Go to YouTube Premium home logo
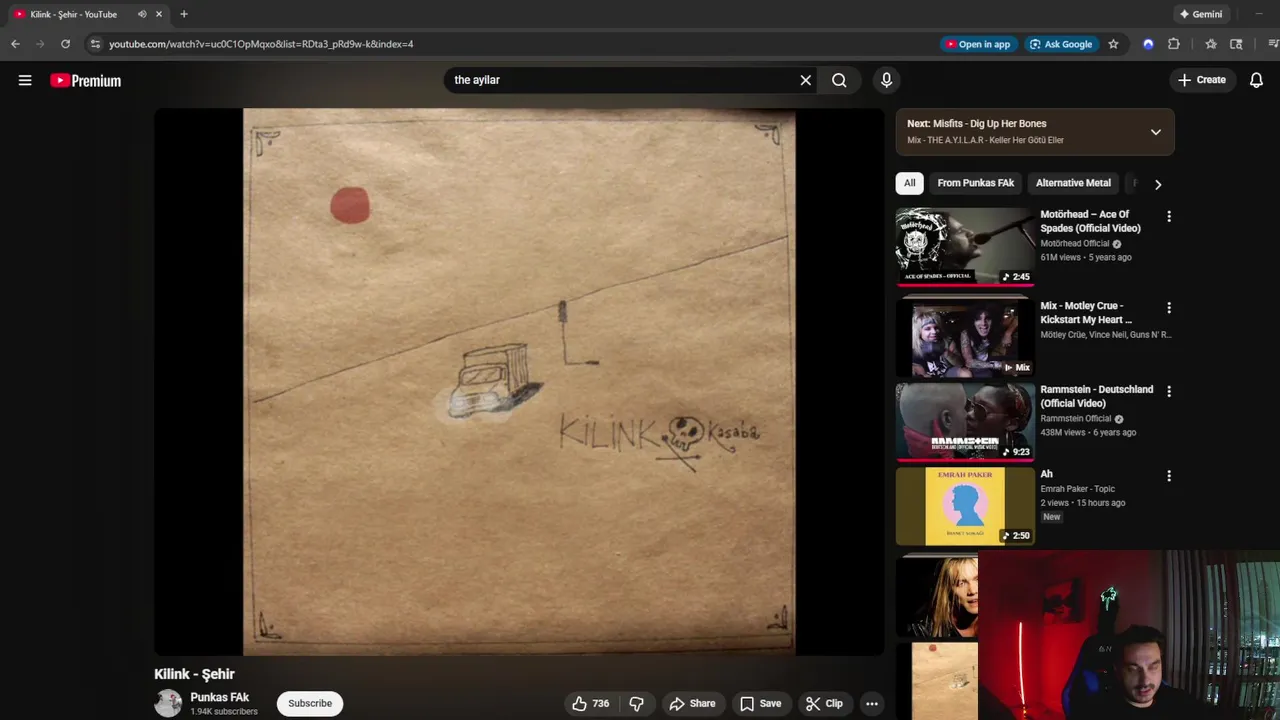 86,81
